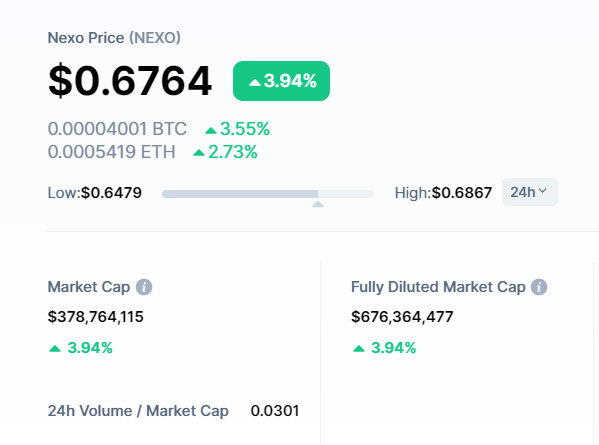Click the Fully Diluted Market Cap info icon

pyautogui.click(x=539, y=287)
